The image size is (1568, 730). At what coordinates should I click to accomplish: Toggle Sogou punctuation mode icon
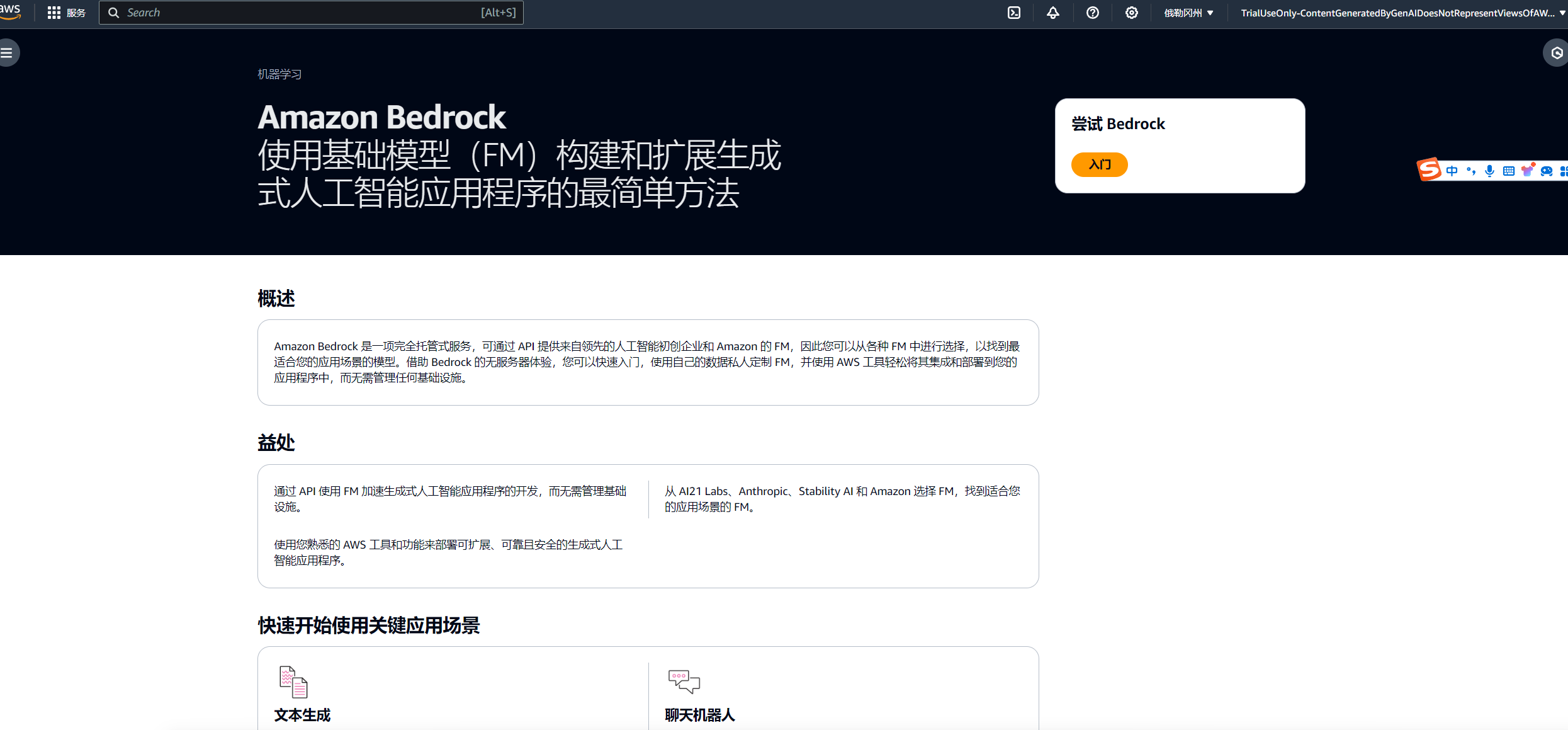point(1470,171)
